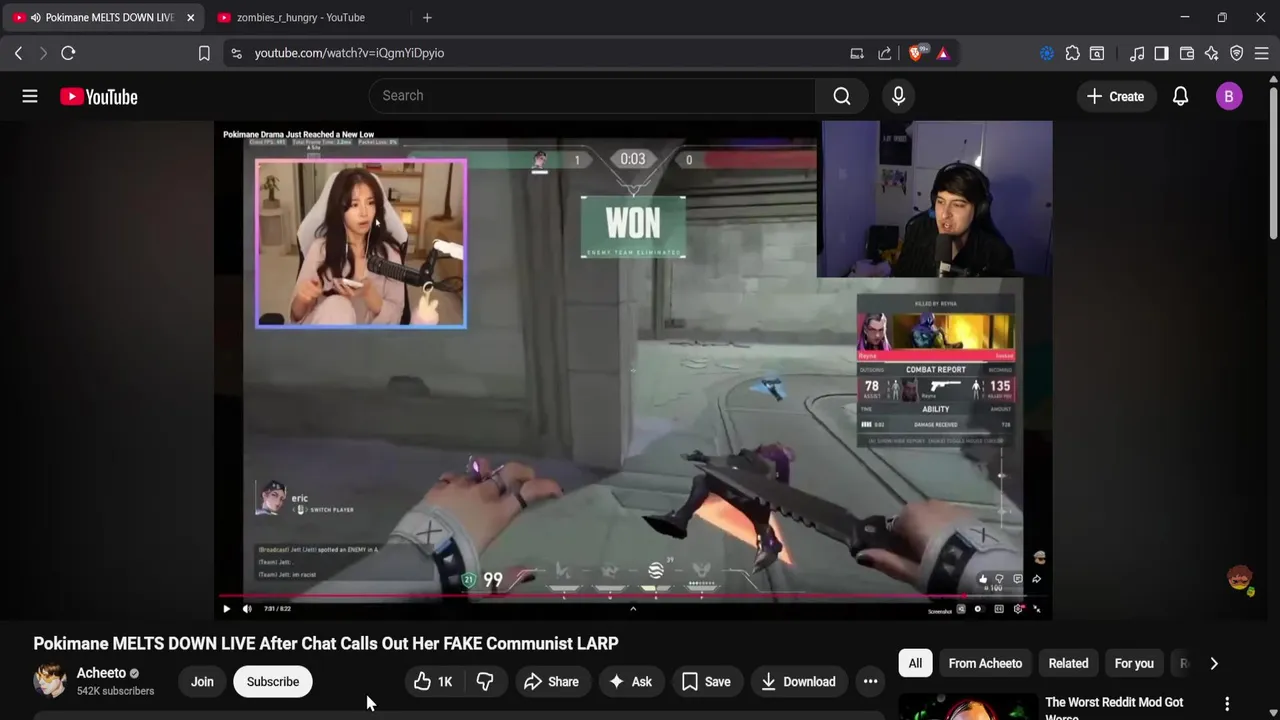Join the Acheeto channel membership

click(202, 682)
